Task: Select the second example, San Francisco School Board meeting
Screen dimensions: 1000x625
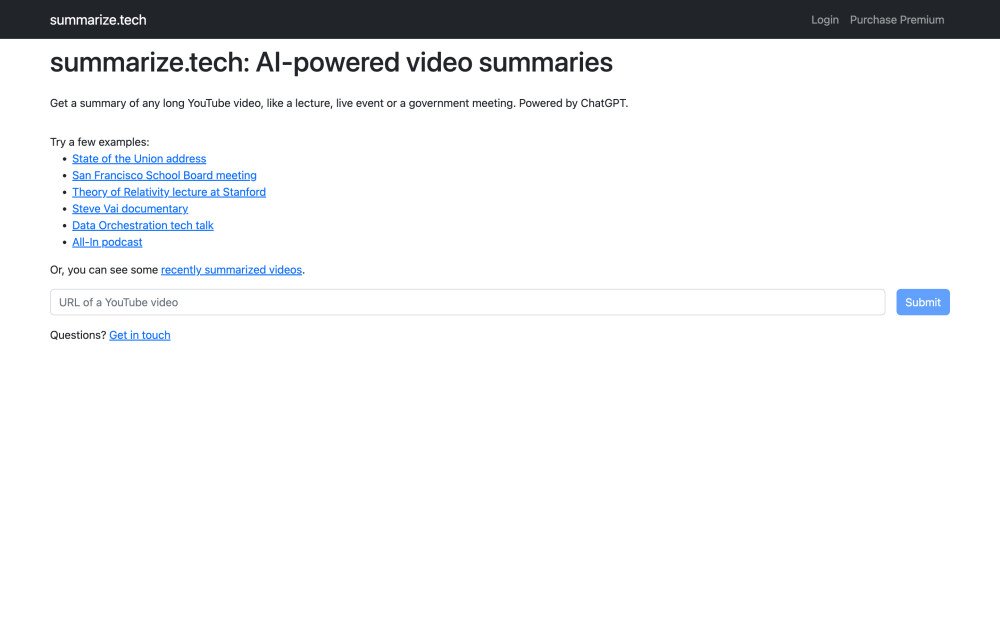Action: [x=164, y=175]
